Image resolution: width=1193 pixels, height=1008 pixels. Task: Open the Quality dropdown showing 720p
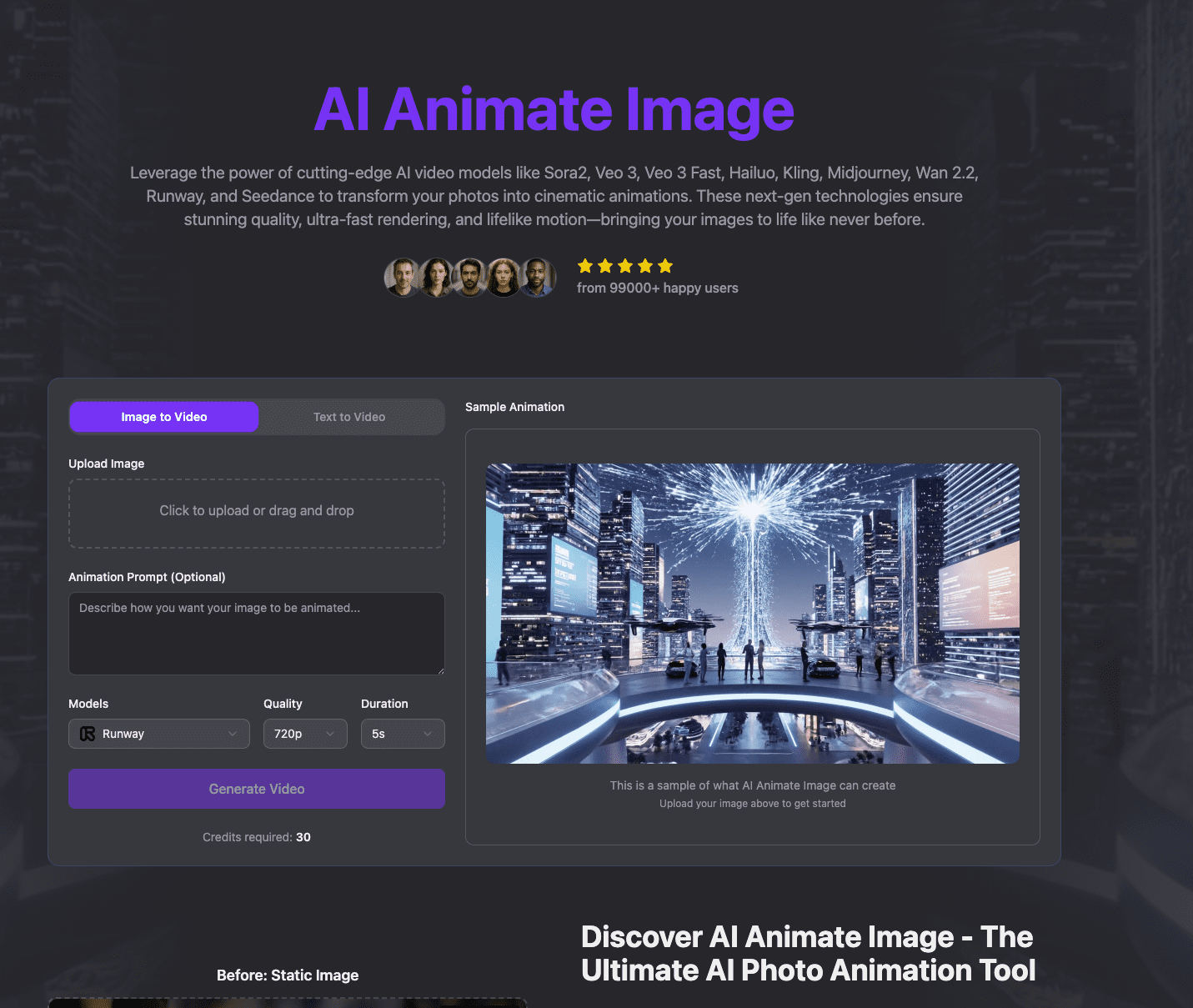tap(305, 734)
